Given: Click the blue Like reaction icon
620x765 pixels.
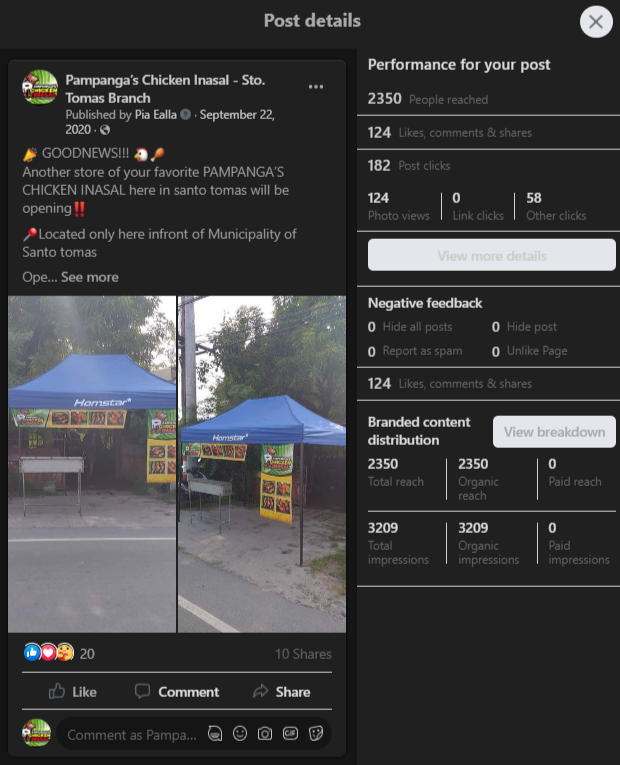Looking at the screenshot, I should point(32,652).
